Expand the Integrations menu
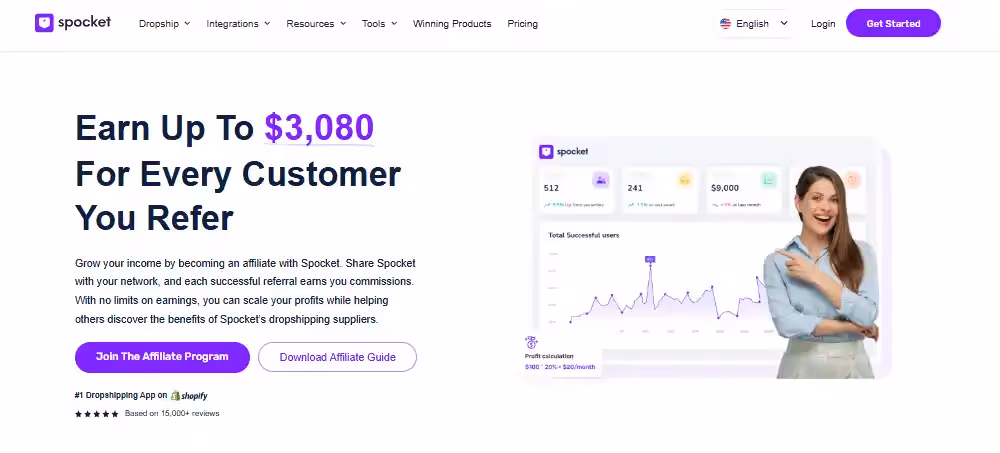 click(238, 24)
